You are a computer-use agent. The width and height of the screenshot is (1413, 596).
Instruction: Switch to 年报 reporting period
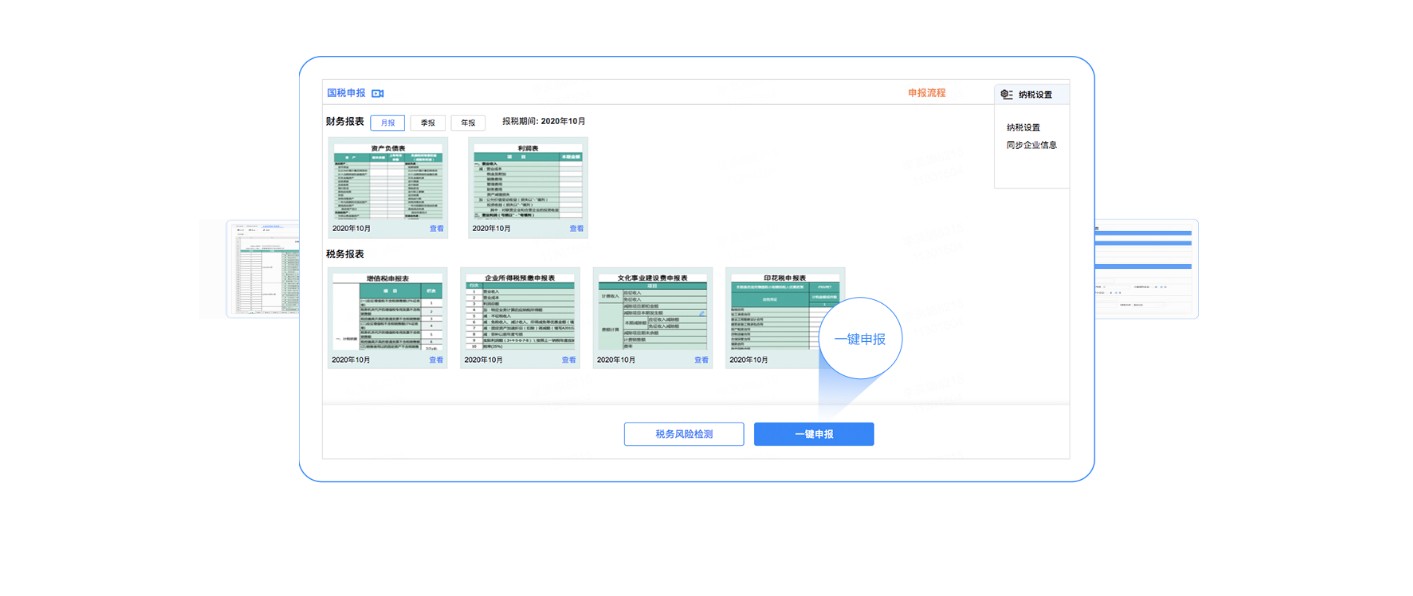click(x=468, y=122)
